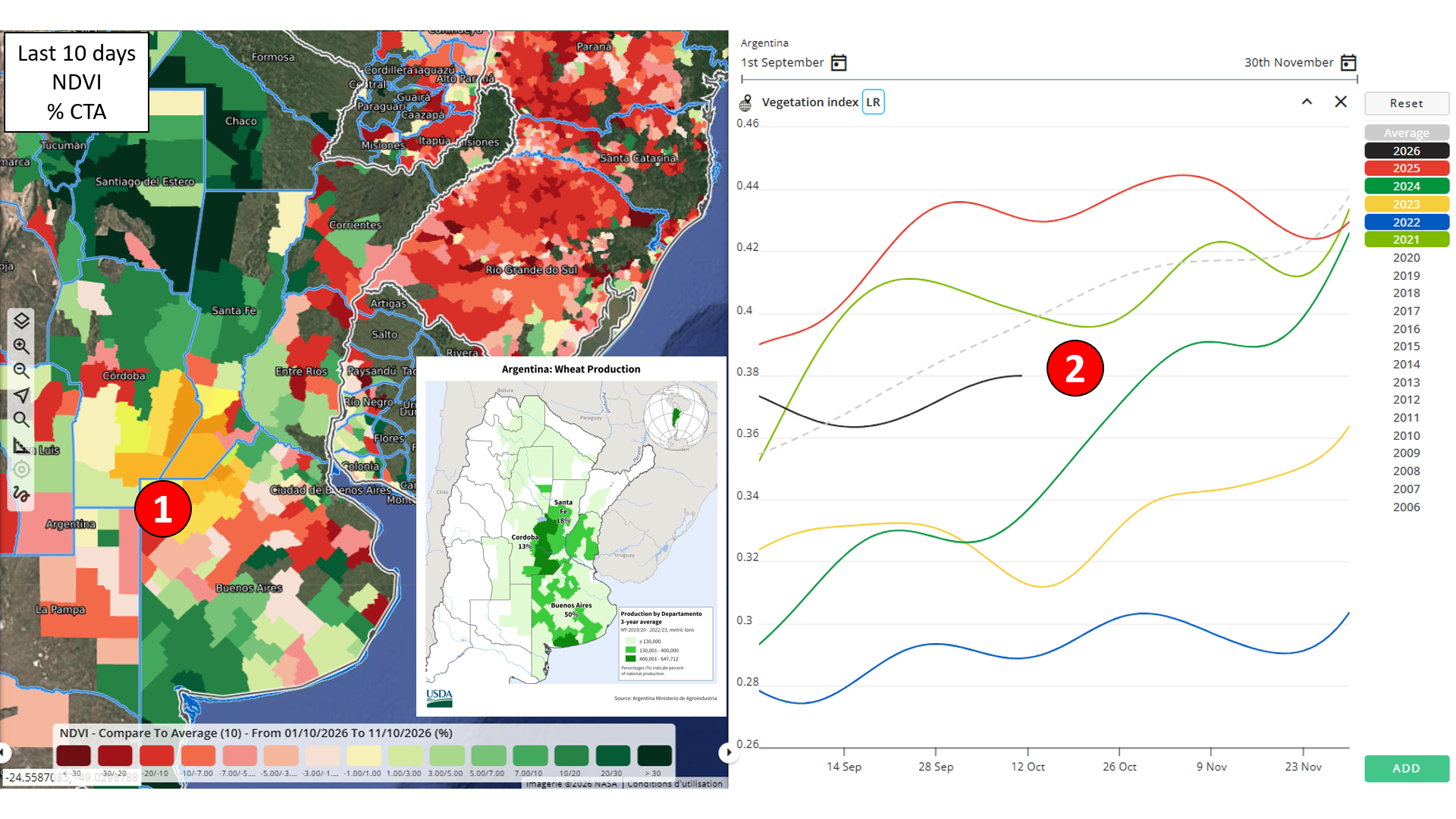Click the Rio Grande do Sul map label
The height and width of the screenshot is (819, 1456).
(532, 270)
